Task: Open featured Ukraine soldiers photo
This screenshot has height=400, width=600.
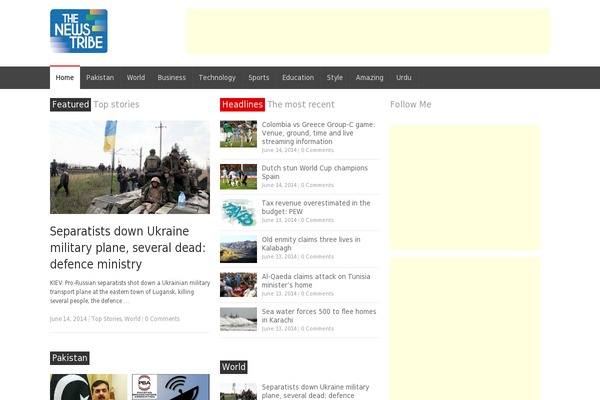Action: pyautogui.click(x=130, y=167)
